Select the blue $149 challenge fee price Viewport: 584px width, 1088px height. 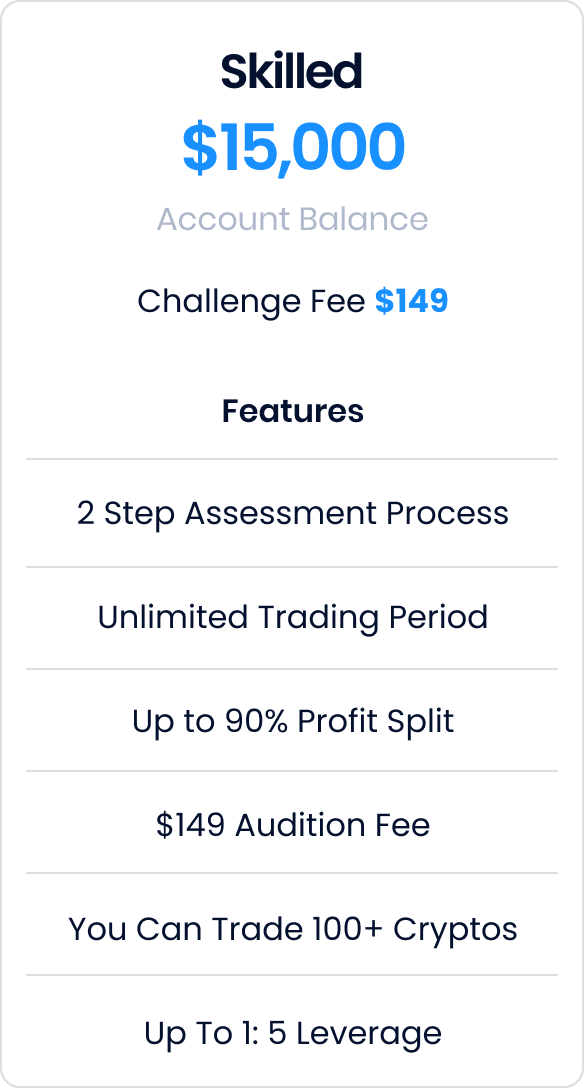411,301
